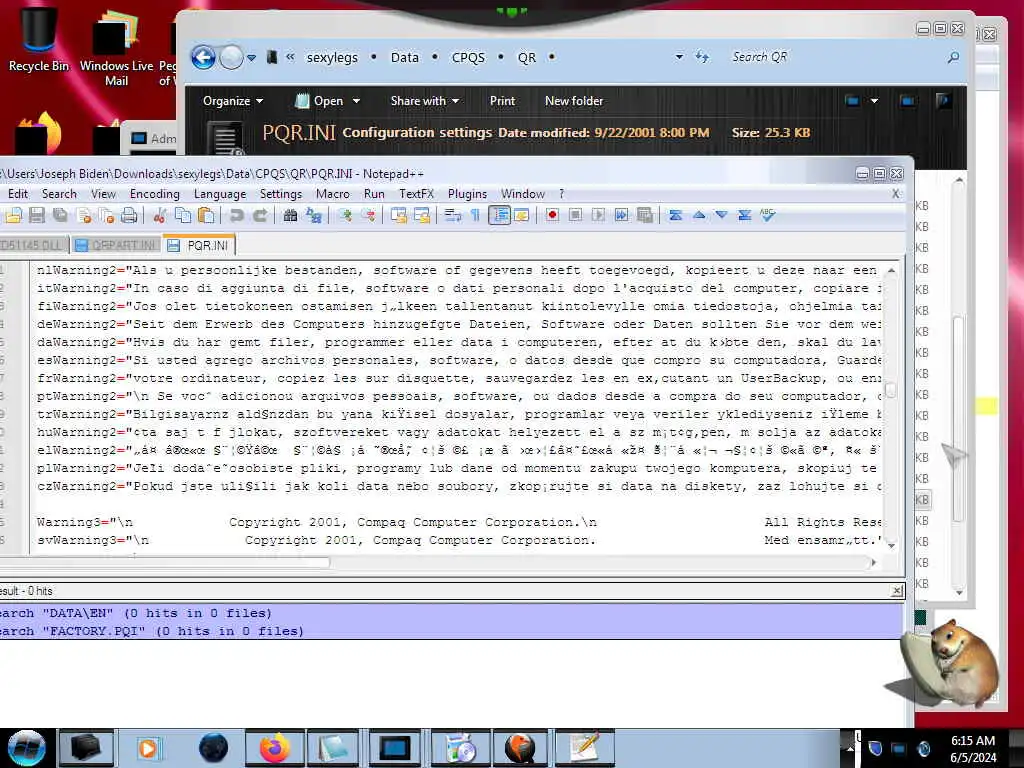Viewport: 1024px width, 768px height.
Task: Open the Macro menu
Action: pyautogui.click(x=333, y=194)
